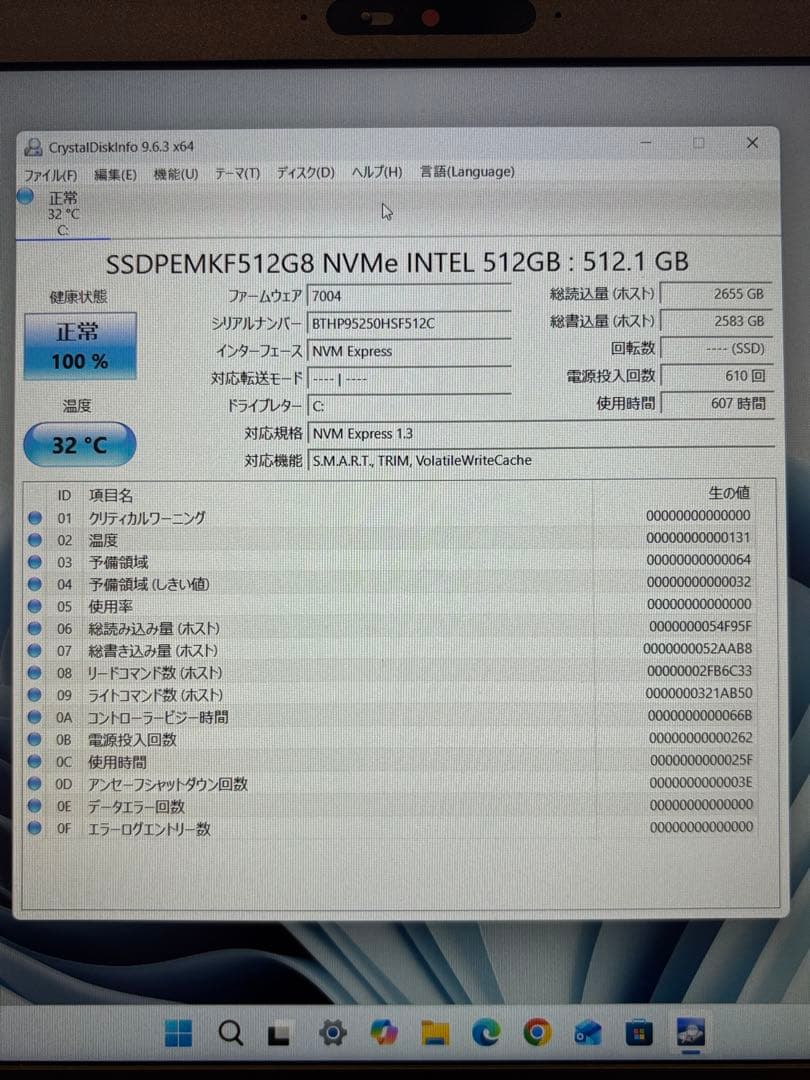The width and height of the screenshot is (810, 1080).
Task: Select the コントローラービジー時間 attribute row
Action: (391, 716)
